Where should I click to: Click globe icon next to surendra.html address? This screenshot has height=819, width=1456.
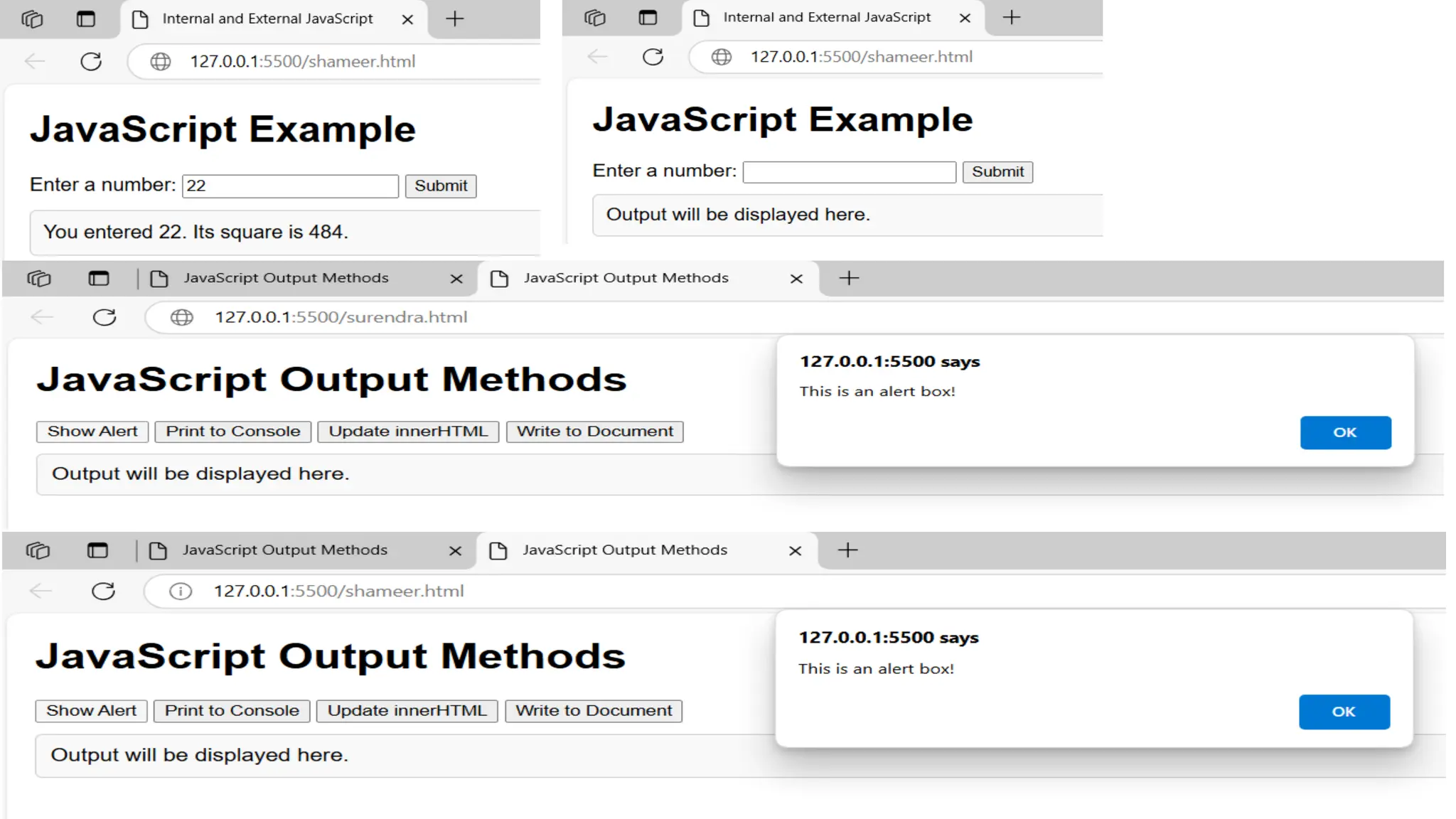click(182, 317)
